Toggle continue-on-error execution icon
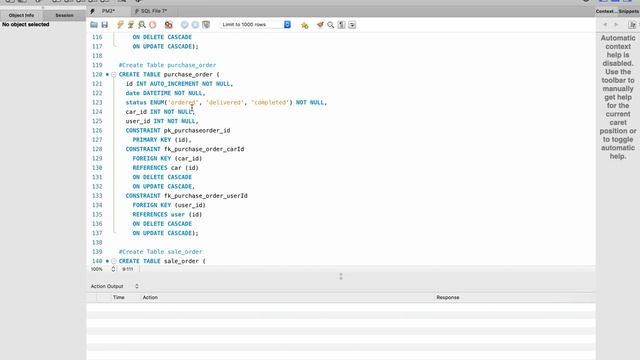640x360 pixels. [168, 25]
